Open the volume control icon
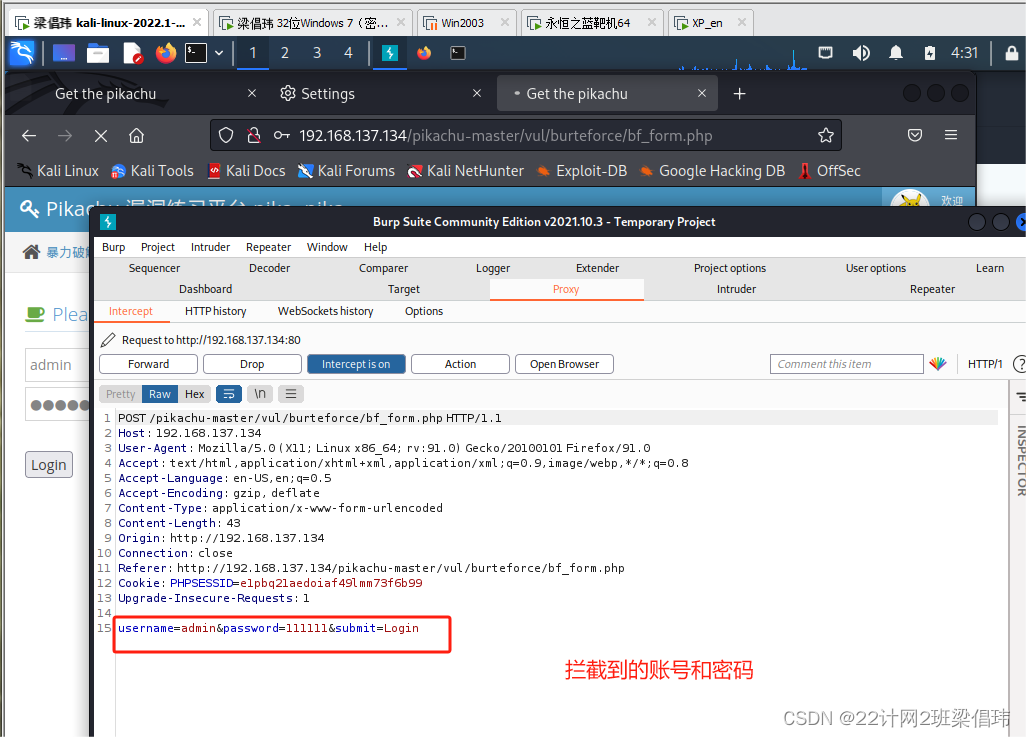Screen dimensions: 1026x737 click(x=861, y=53)
